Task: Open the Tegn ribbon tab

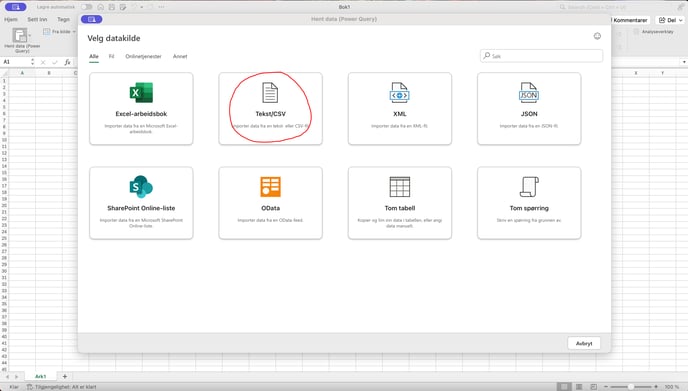Action: pos(64,19)
